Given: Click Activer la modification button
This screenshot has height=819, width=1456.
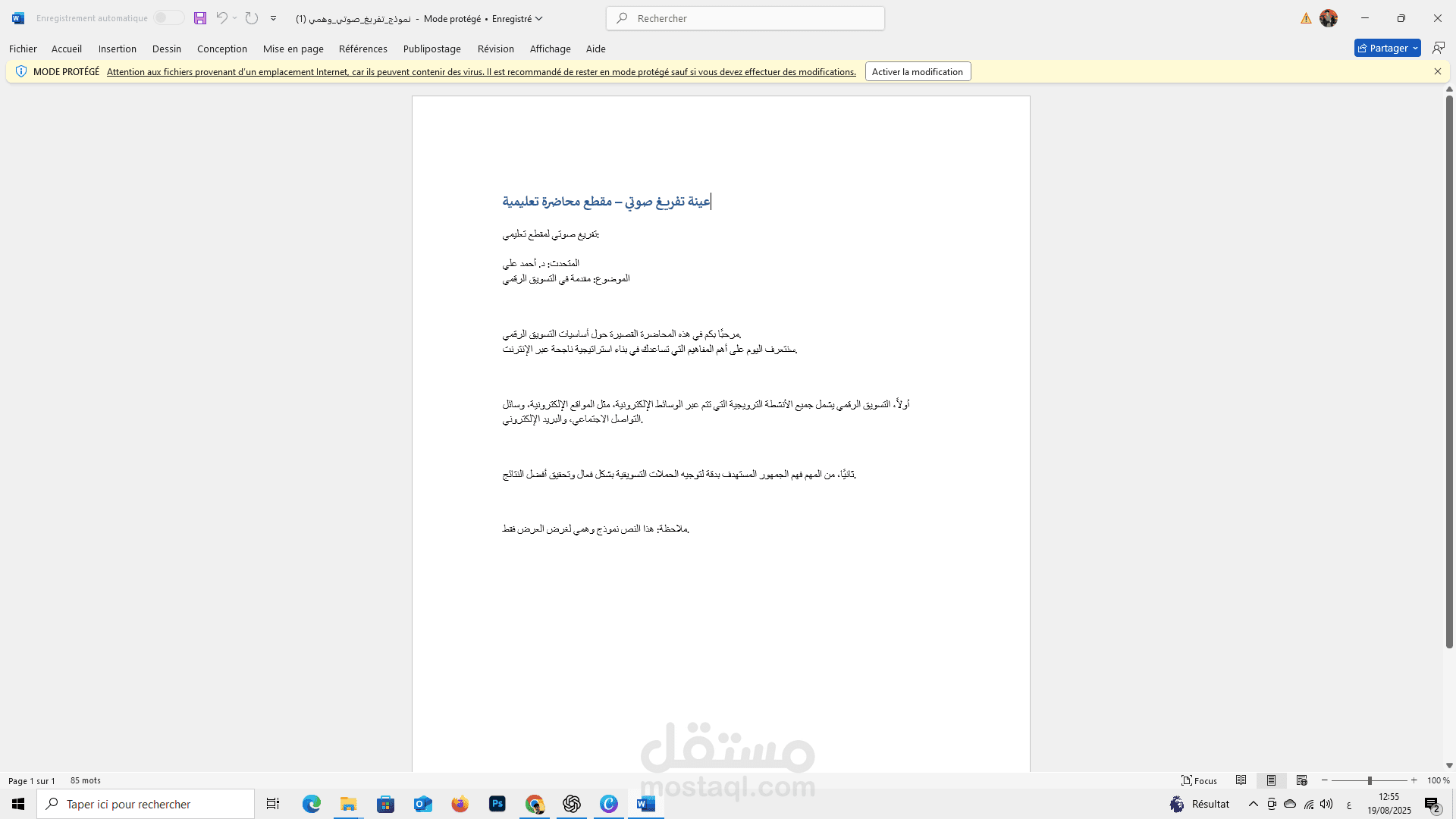Looking at the screenshot, I should pyautogui.click(x=918, y=71).
